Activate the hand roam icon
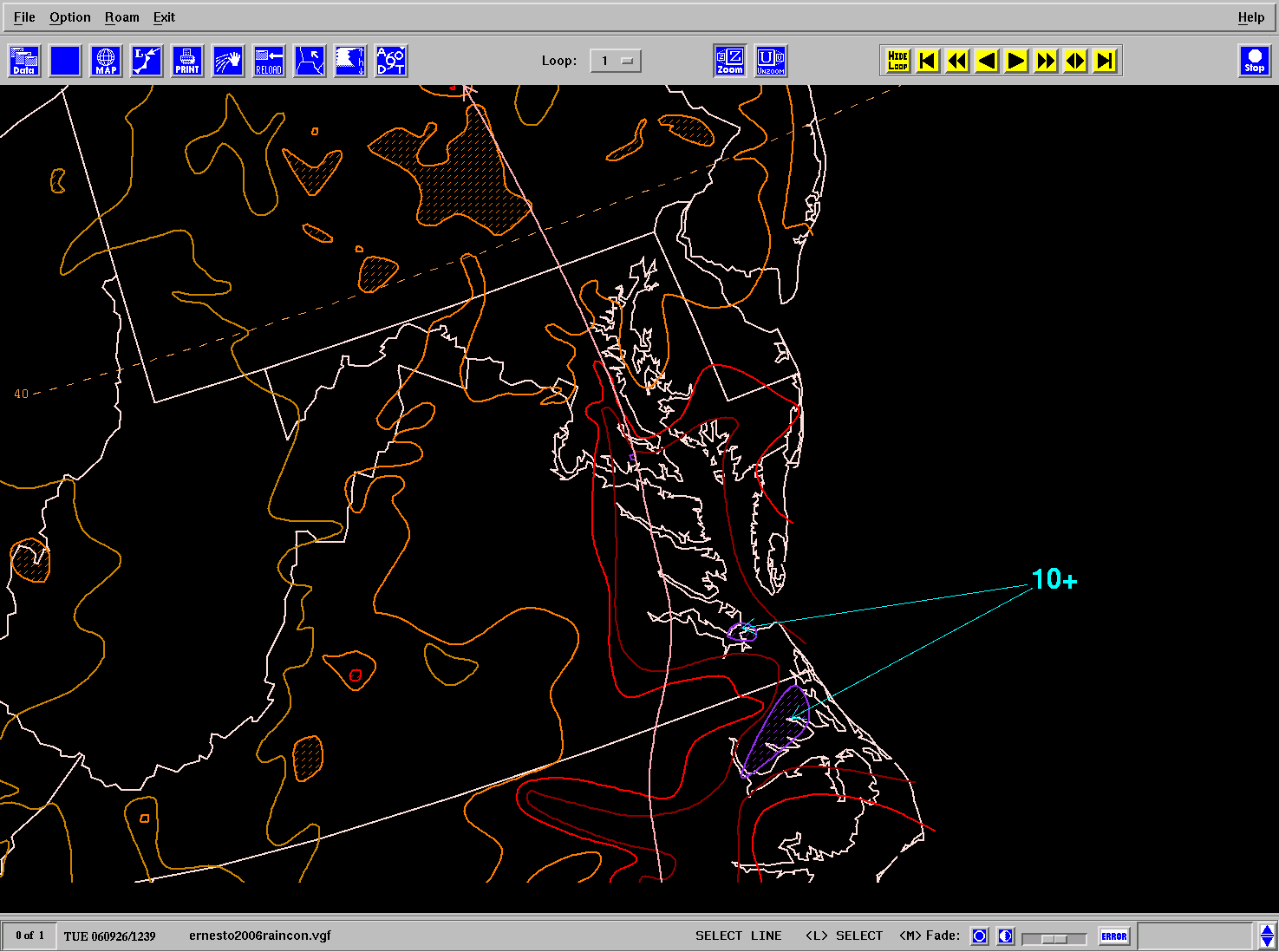This screenshot has height=952, width=1279. (228, 61)
